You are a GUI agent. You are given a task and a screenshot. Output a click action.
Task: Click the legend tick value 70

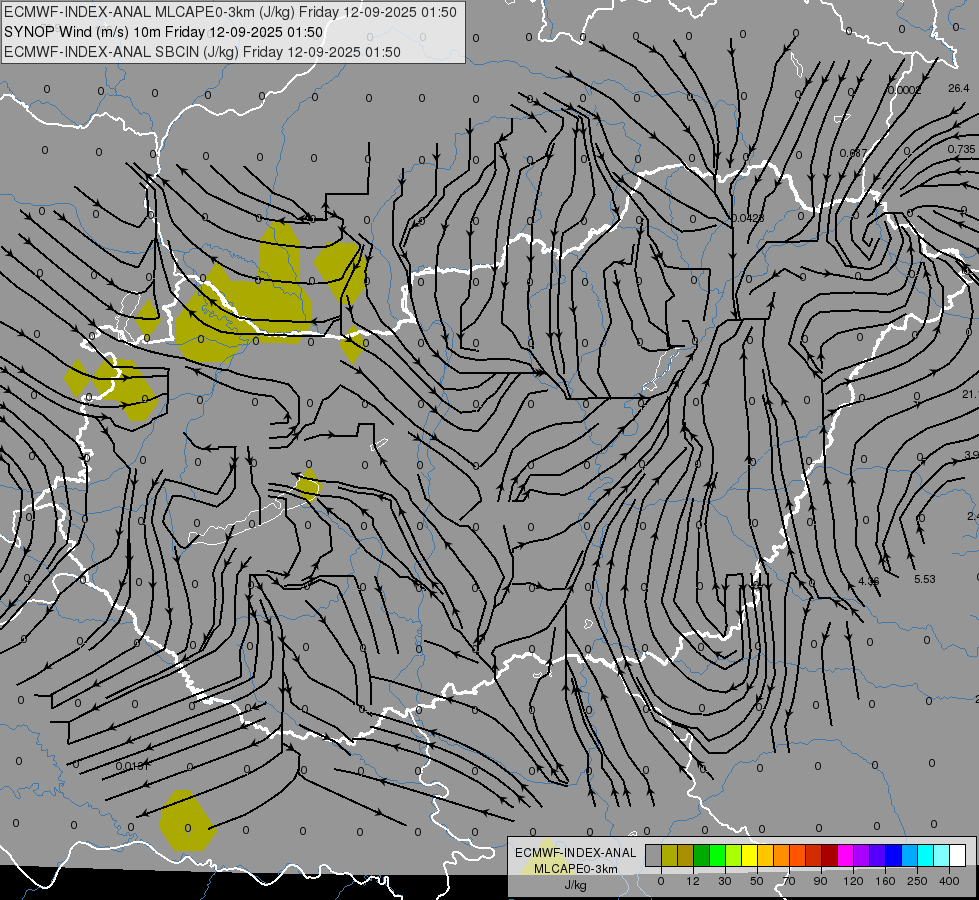coord(789,881)
